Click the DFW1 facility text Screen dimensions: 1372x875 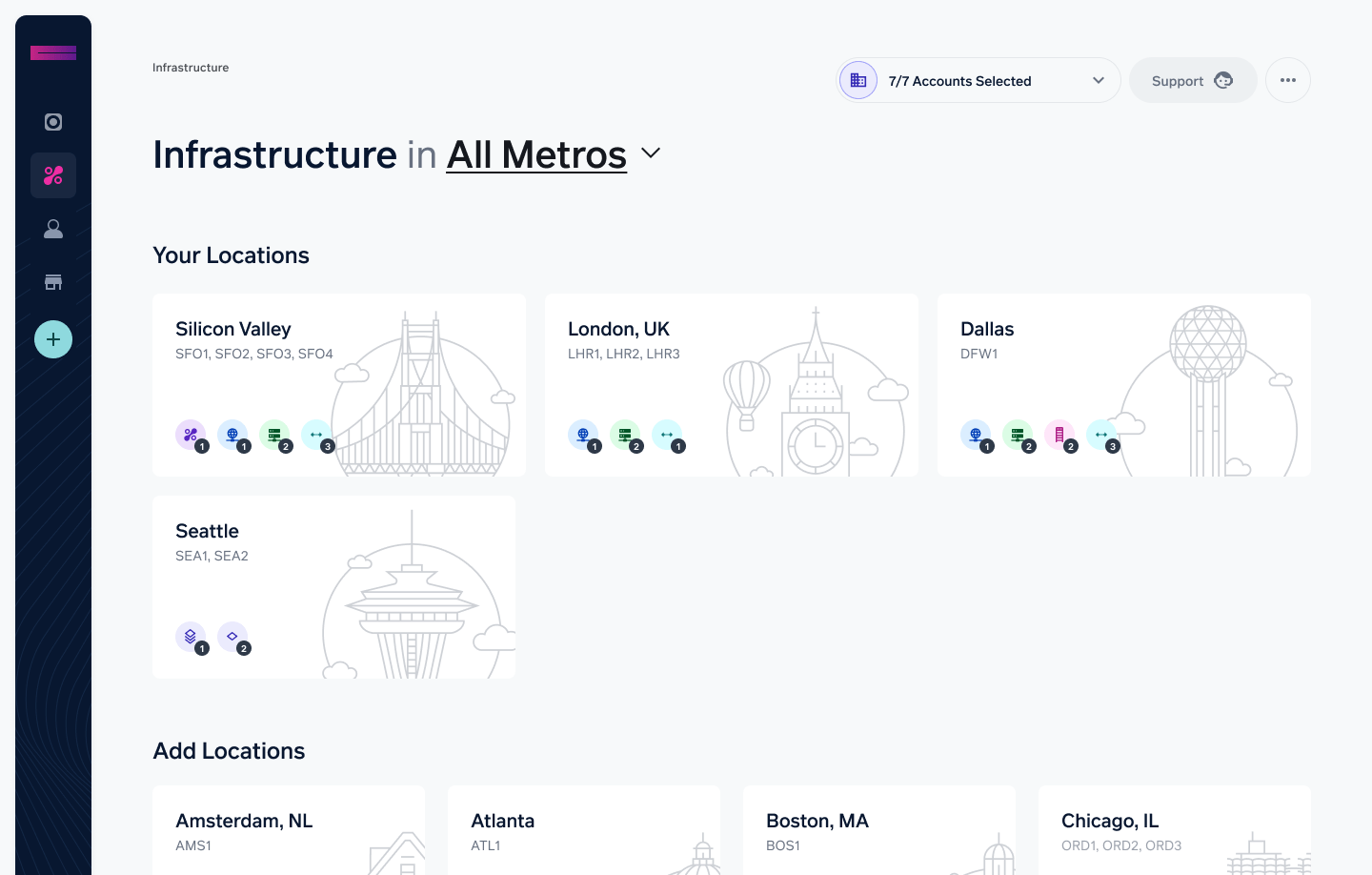[979, 354]
